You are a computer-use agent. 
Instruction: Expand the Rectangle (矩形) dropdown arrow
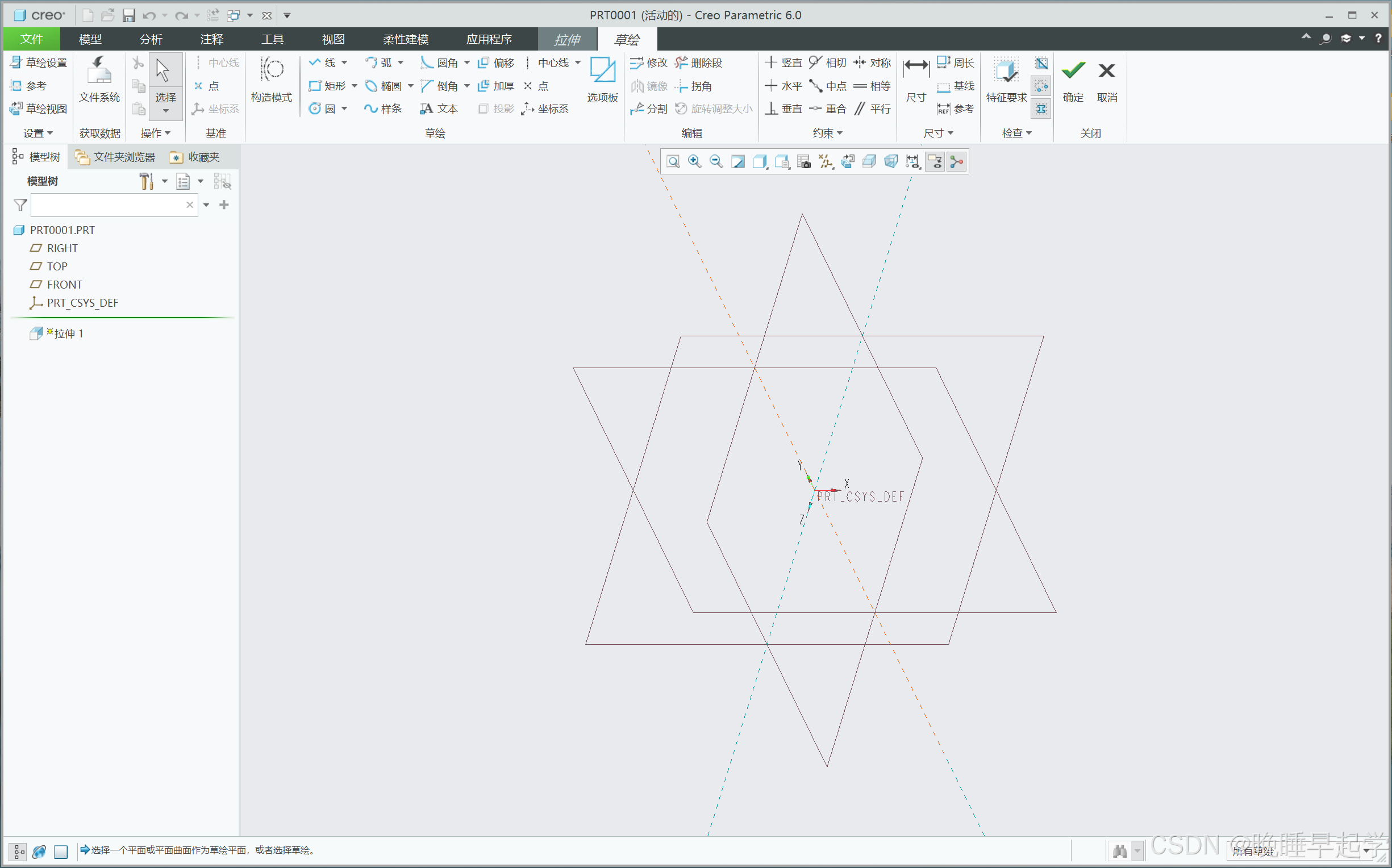click(x=355, y=86)
